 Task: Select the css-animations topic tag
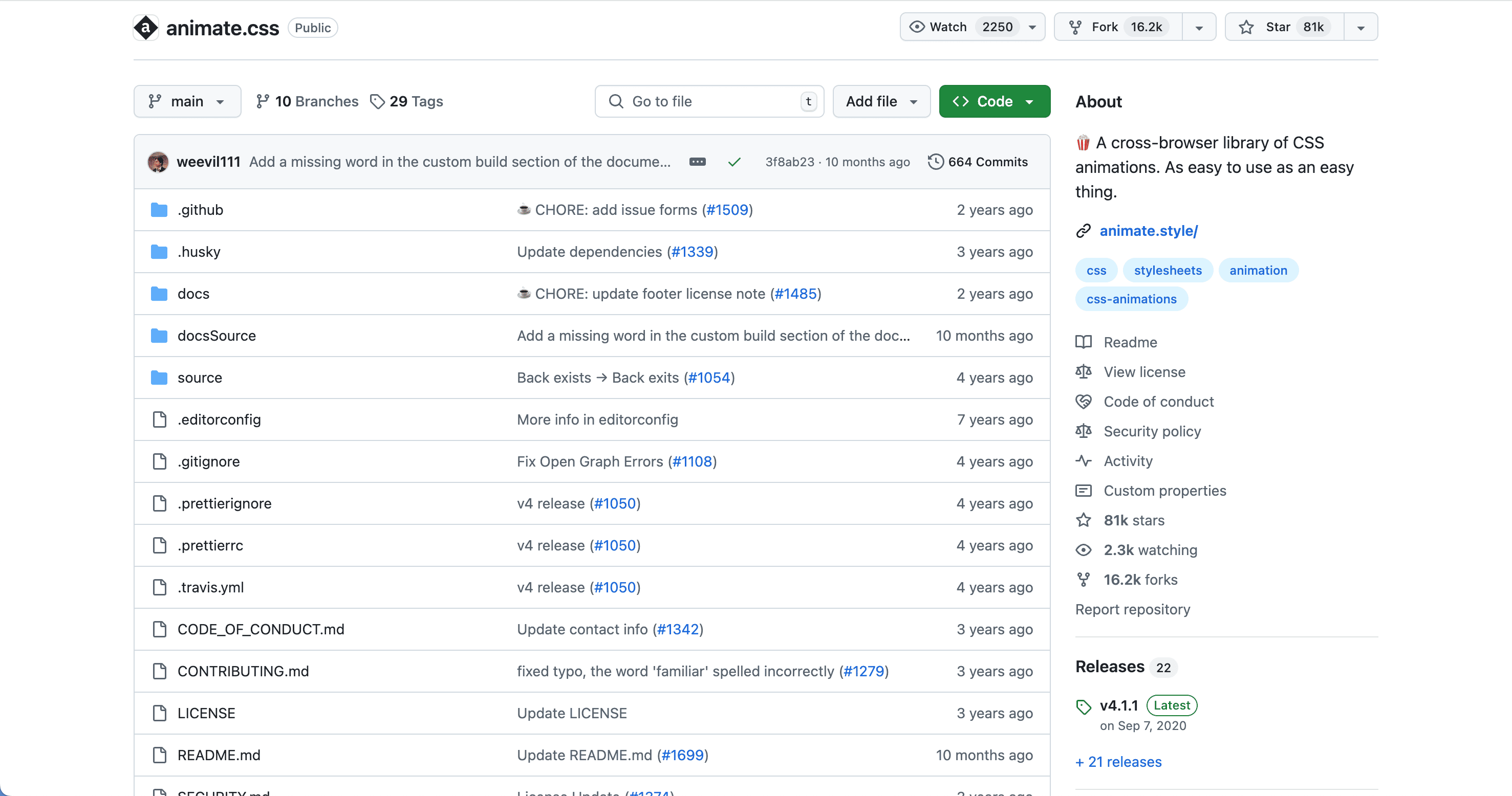pos(1132,299)
